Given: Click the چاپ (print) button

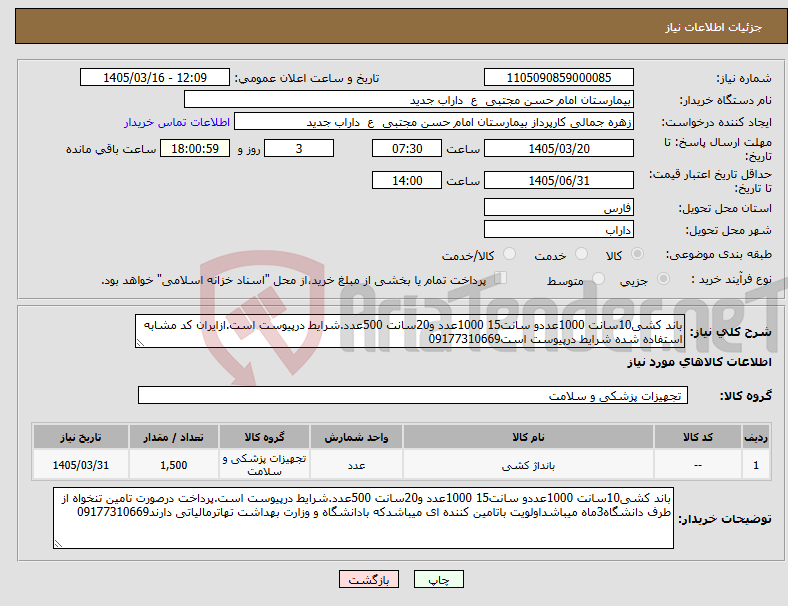Looking at the screenshot, I should (x=438, y=579).
